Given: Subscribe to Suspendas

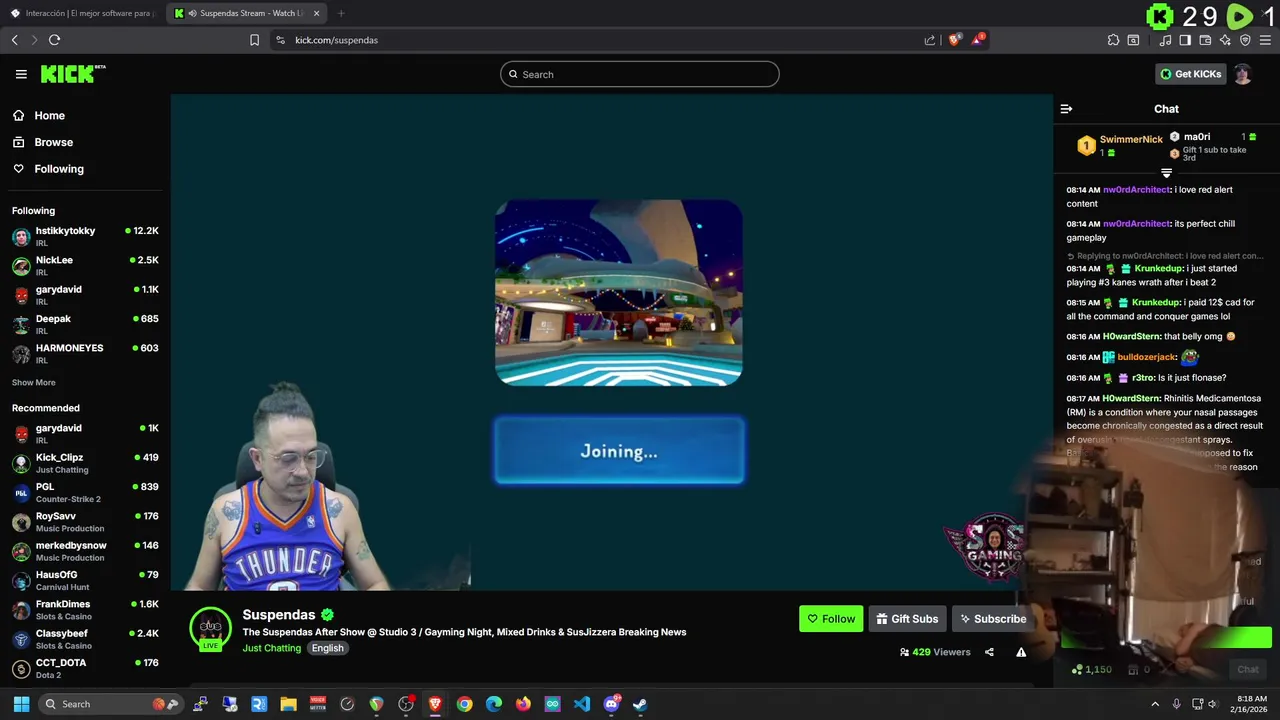Looking at the screenshot, I should pyautogui.click(x=992, y=619).
